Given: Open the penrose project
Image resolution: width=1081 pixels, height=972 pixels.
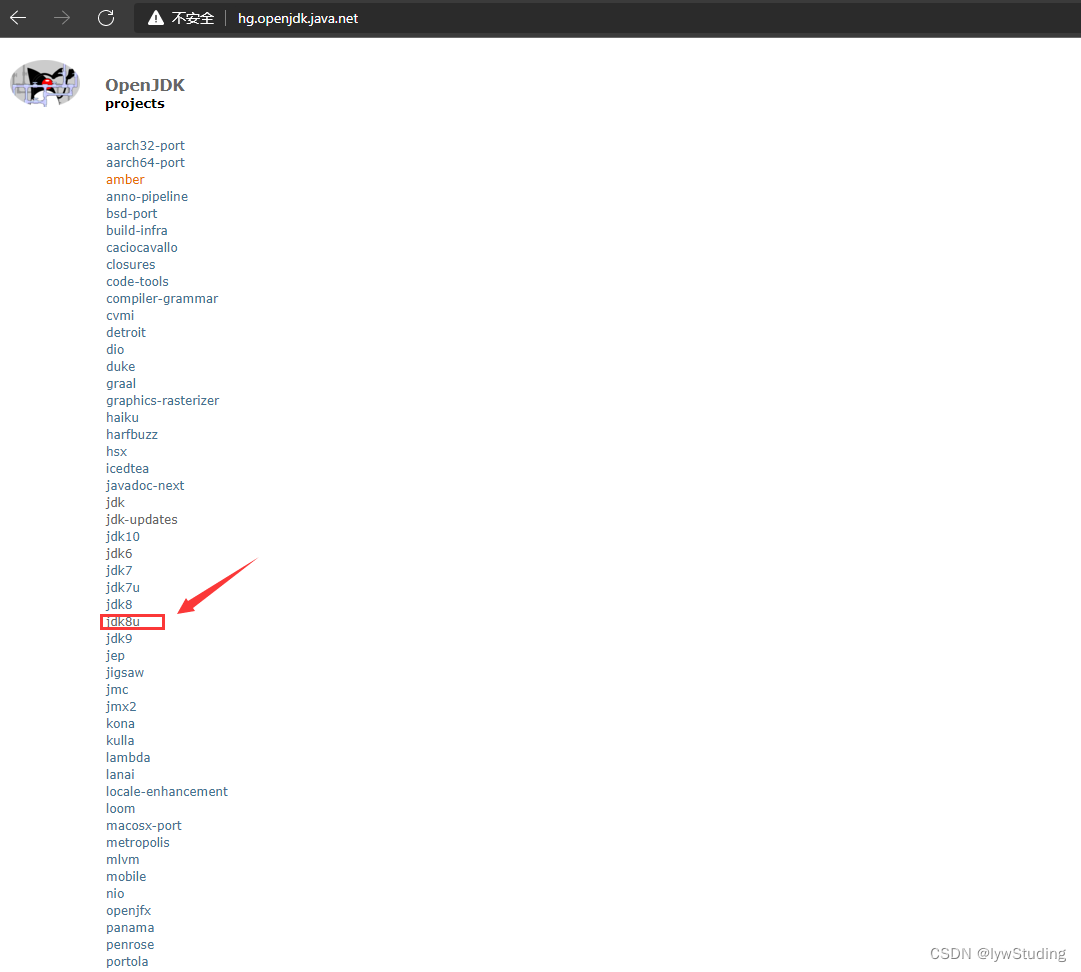Looking at the screenshot, I should 130,944.
